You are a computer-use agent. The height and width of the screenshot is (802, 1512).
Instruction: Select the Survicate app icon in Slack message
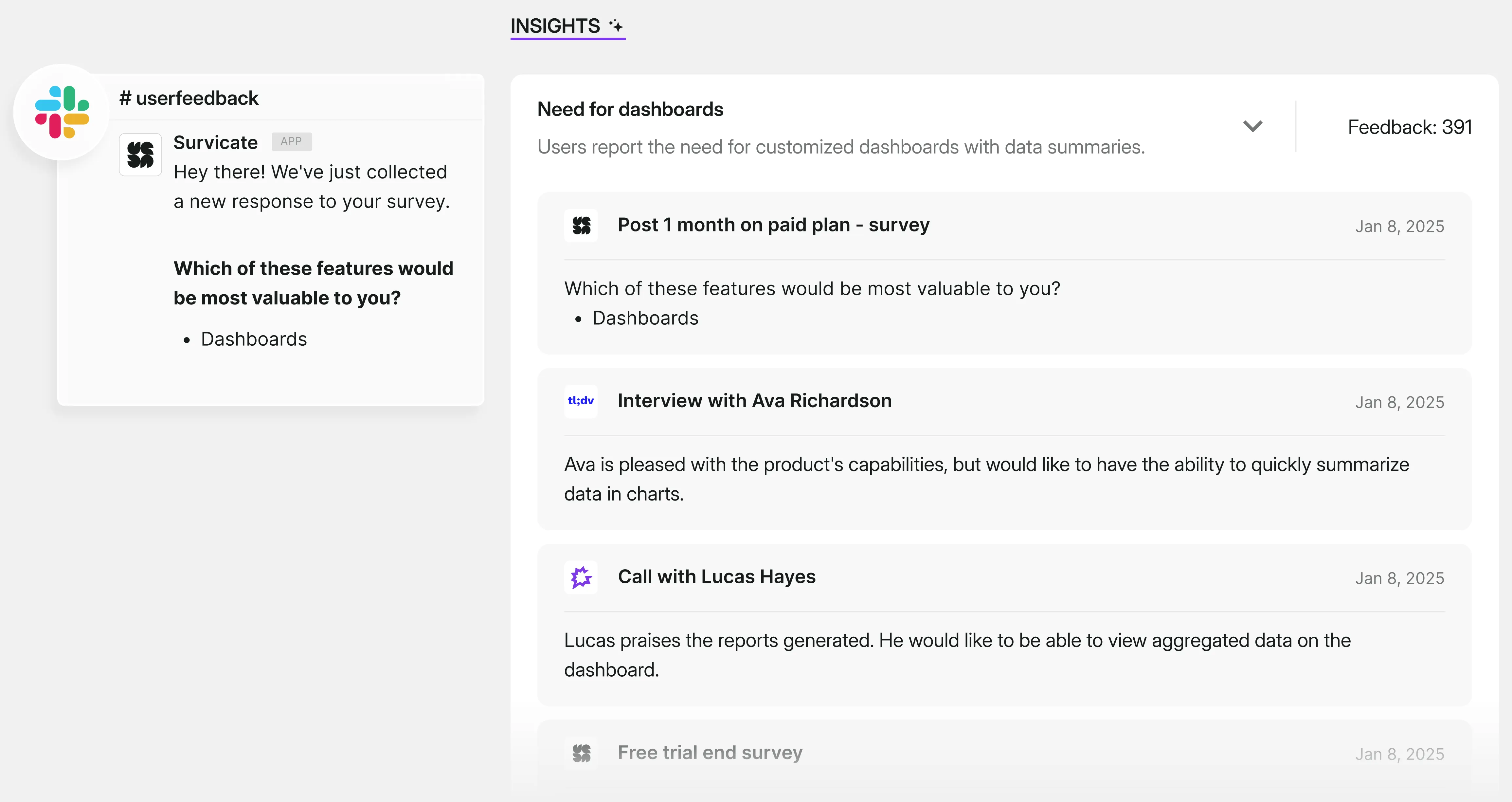coord(140,155)
